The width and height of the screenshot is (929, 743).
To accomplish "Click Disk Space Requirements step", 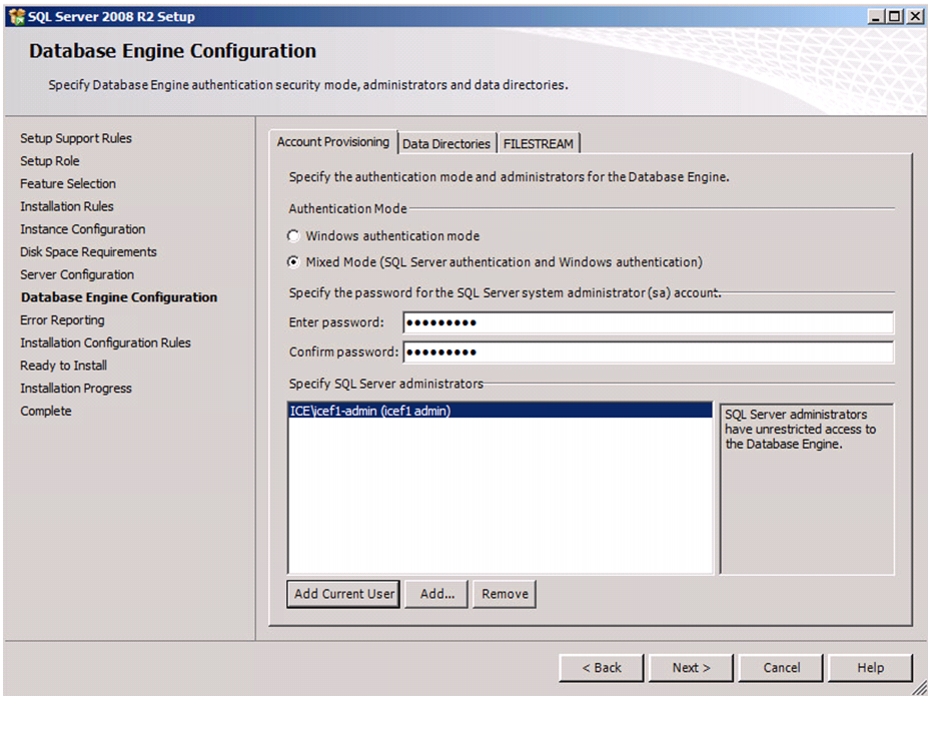I will click(88, 252).
